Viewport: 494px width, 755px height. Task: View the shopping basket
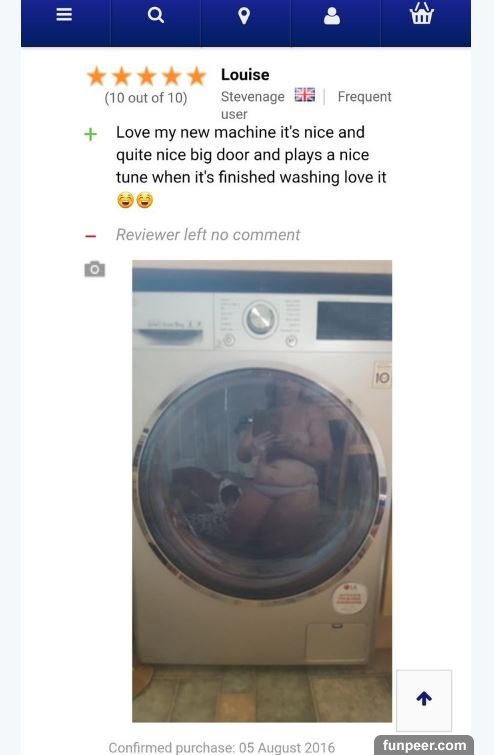[422, 13]
